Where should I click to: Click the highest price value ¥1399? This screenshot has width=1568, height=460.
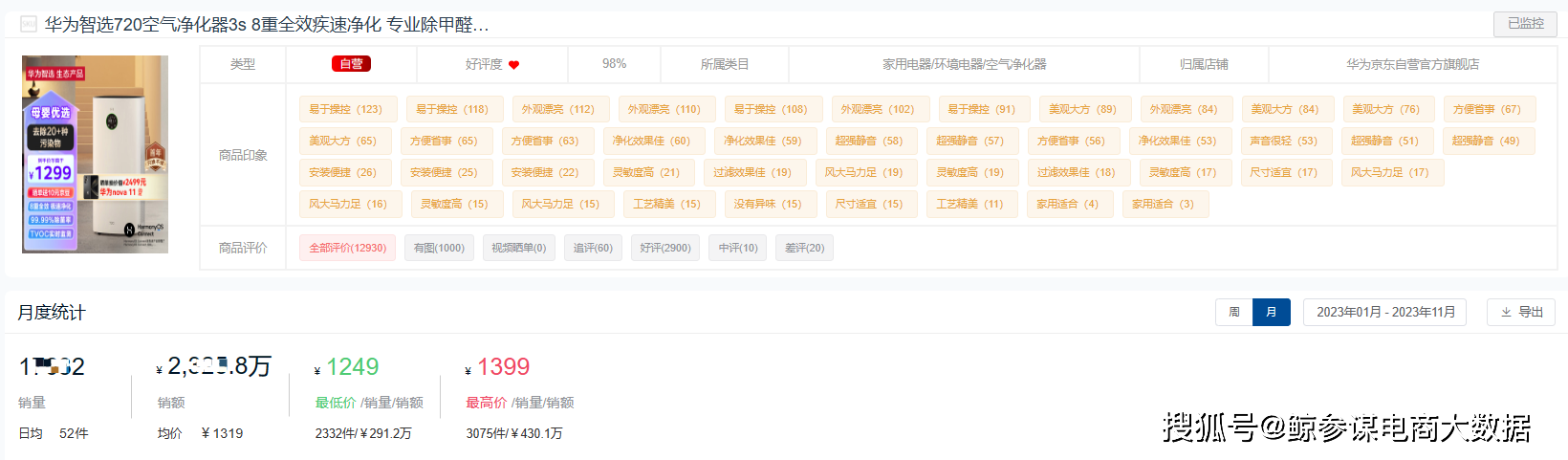tap(497, 367)
